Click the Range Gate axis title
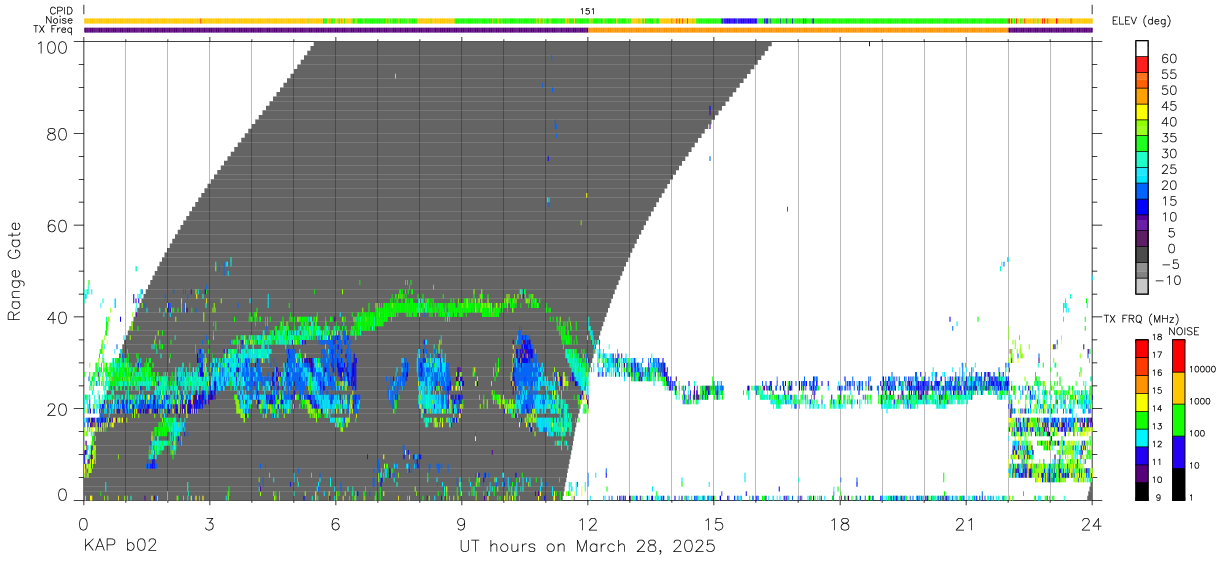Viewport: 1228px width, 567px height. pos(15,271)
